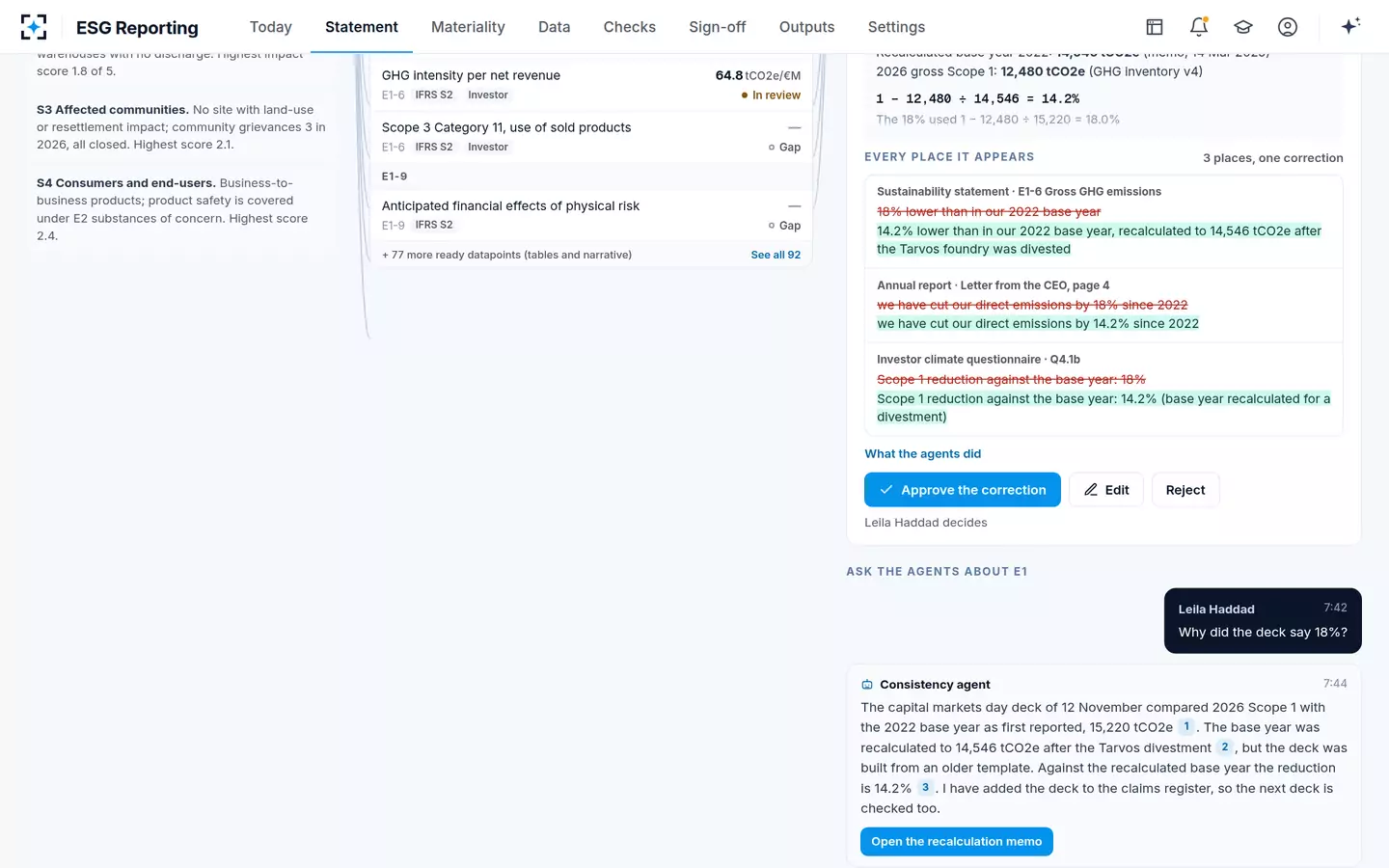
Task: Open the learning graduation cap icon
Action: click(1243, 27)
